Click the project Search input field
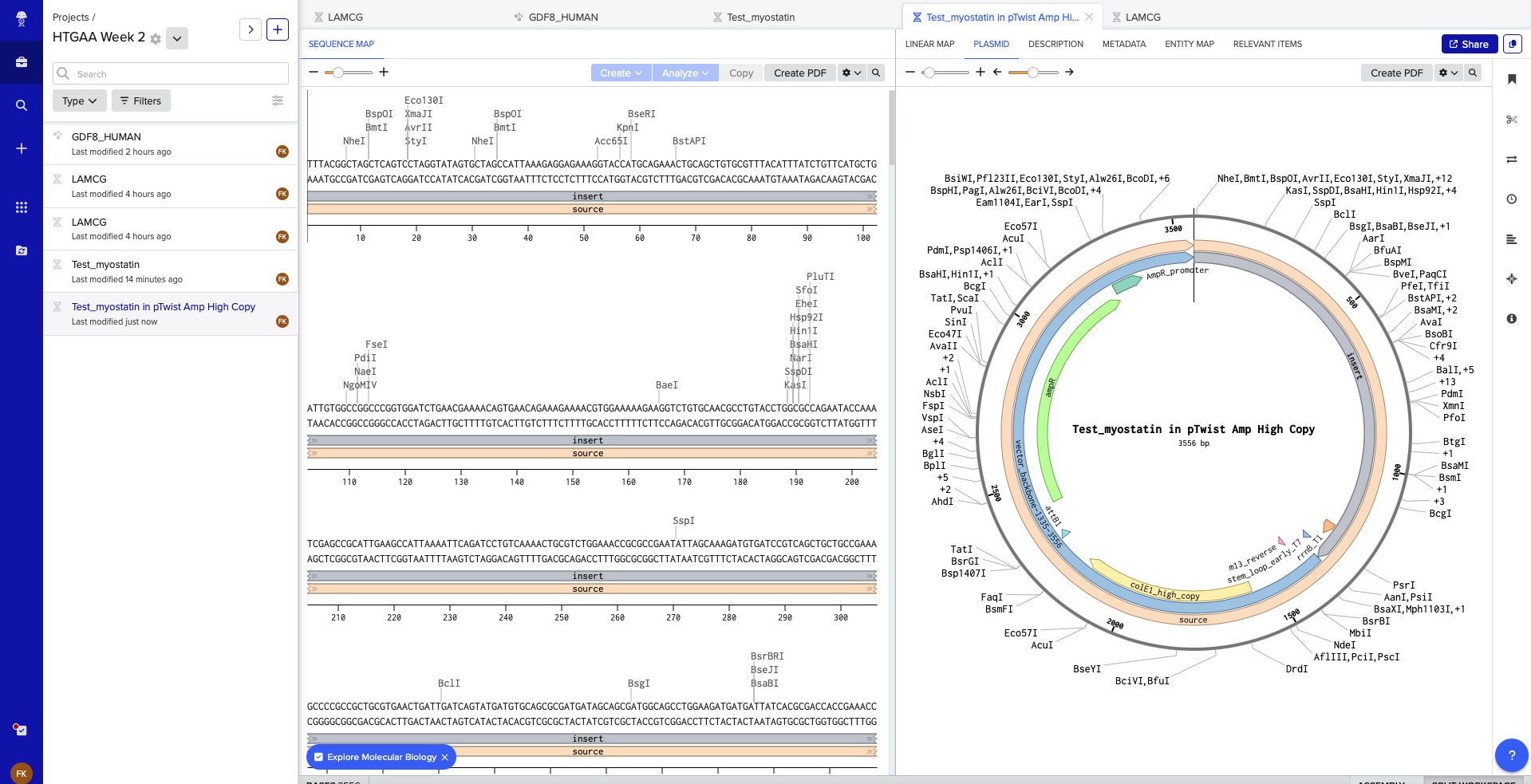The image size is (1531, 784). click(170, 73)
